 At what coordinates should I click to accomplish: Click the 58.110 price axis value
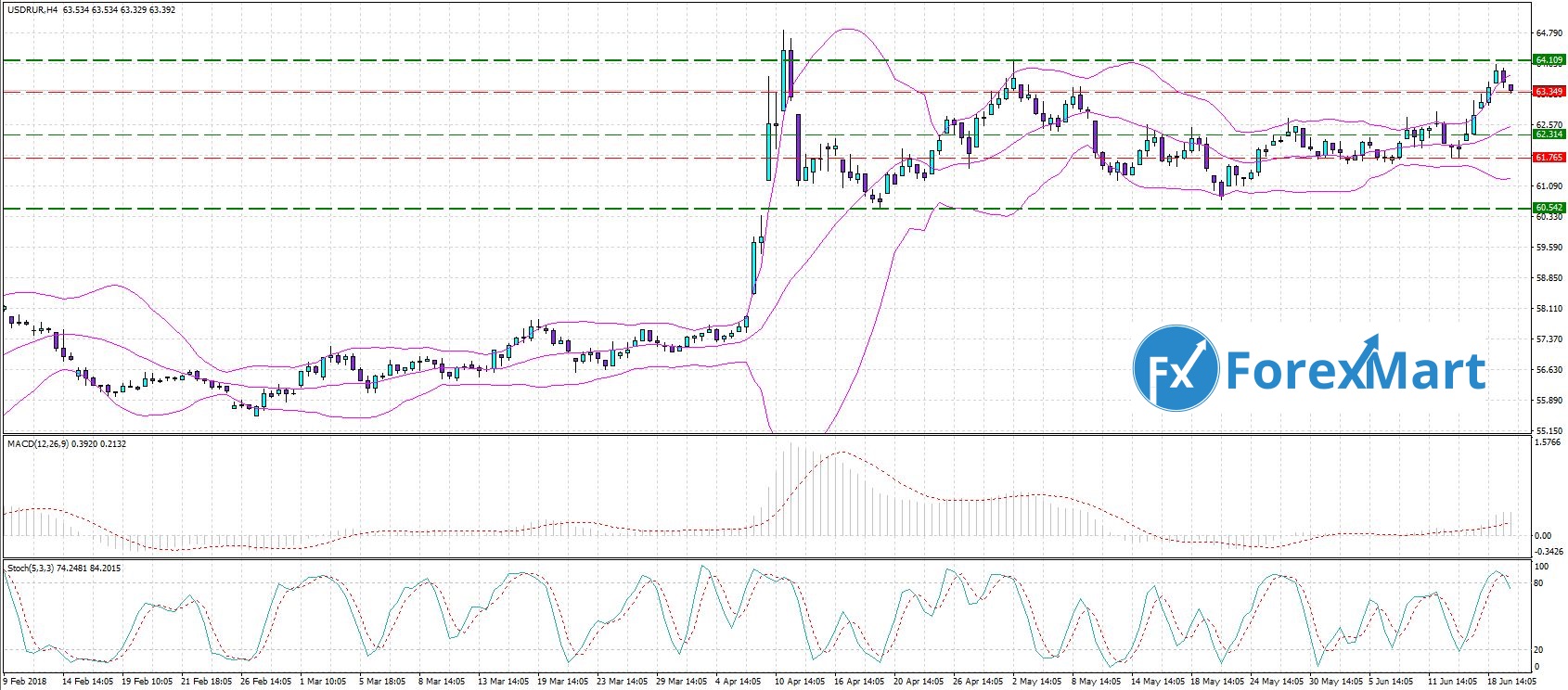coord(1549,309)
